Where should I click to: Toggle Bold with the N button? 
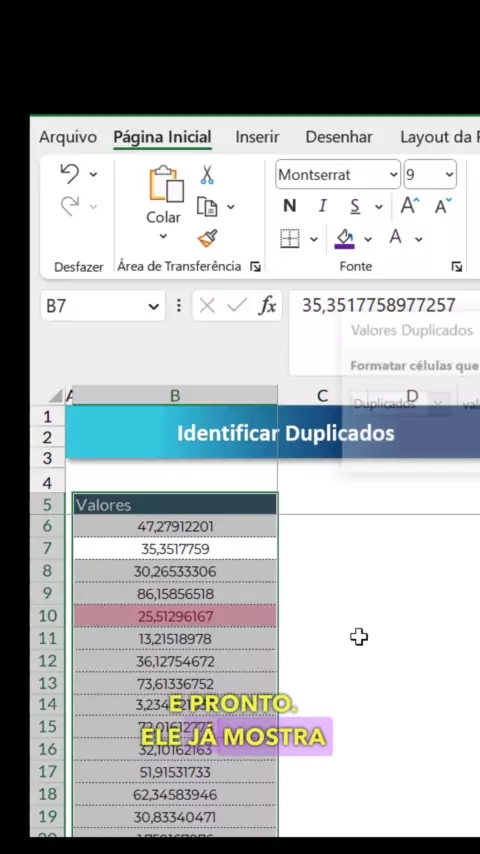(x=290, y=206)
